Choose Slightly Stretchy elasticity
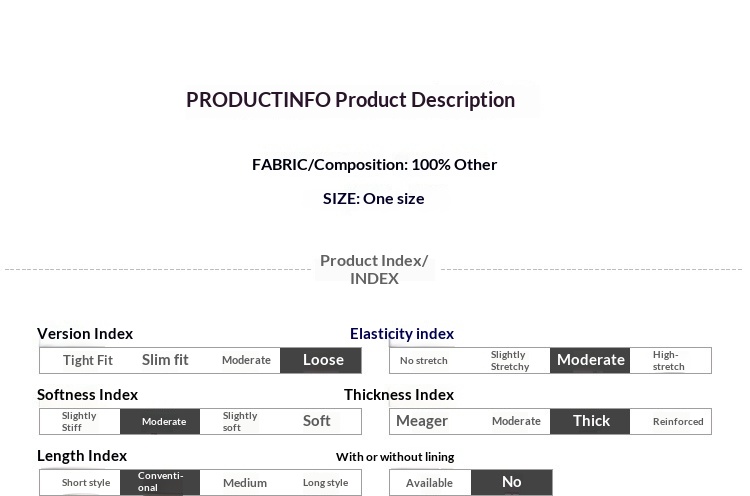Viewport: 750px width, 496px height. click(x=509, y=360)
